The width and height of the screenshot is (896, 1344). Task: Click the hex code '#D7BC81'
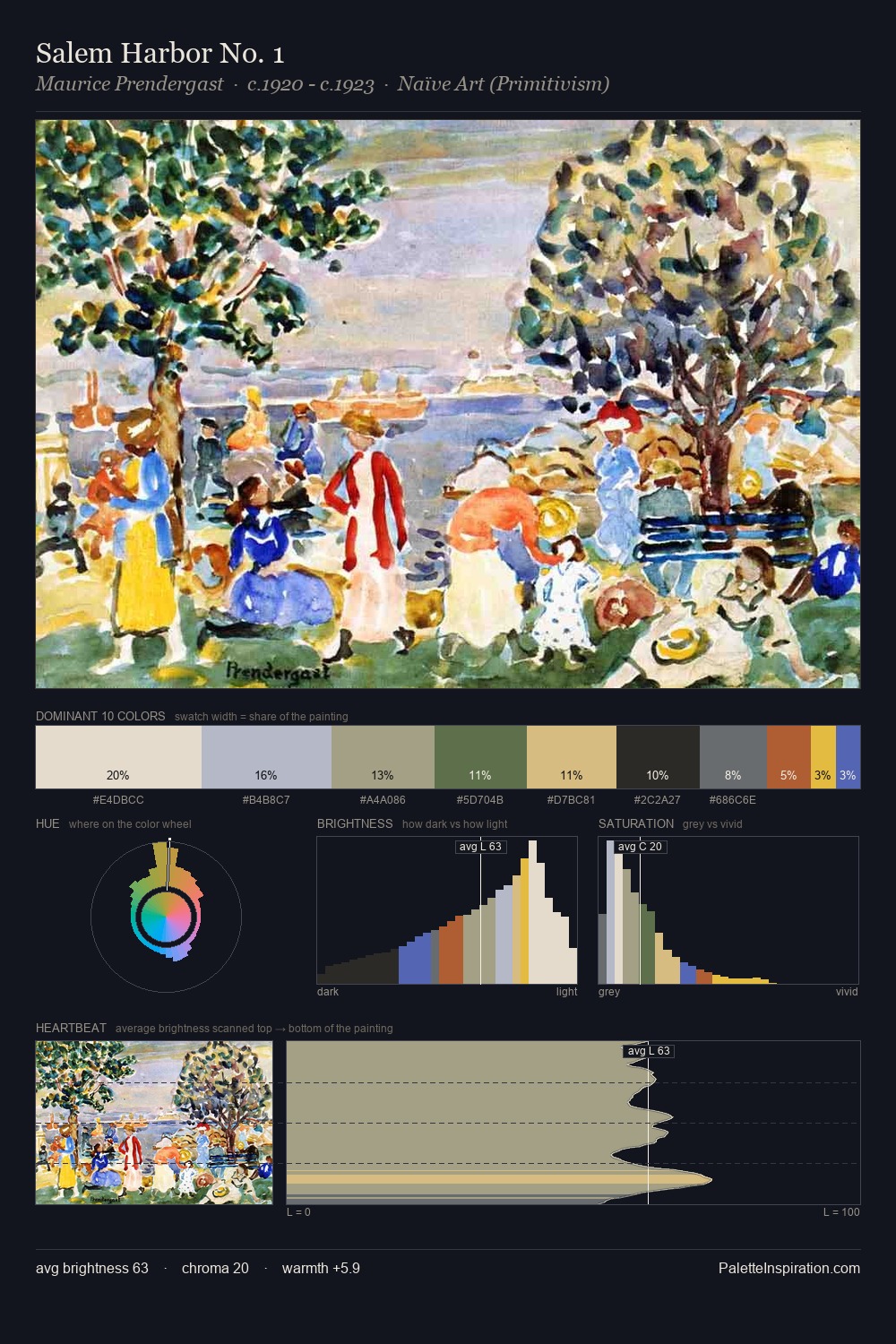tap(572, 799)
